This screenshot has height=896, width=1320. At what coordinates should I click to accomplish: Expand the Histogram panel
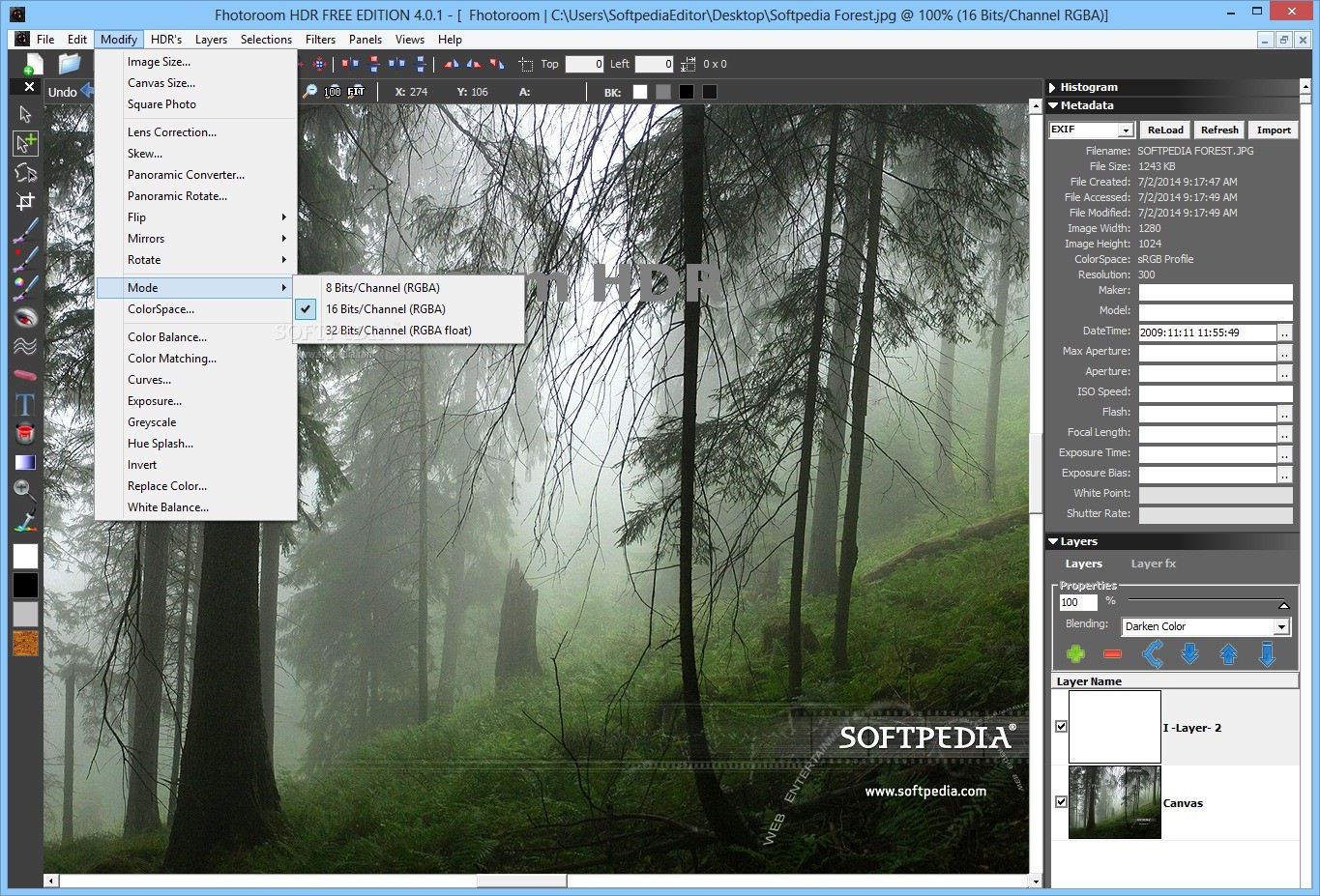tap(1052, 87)
